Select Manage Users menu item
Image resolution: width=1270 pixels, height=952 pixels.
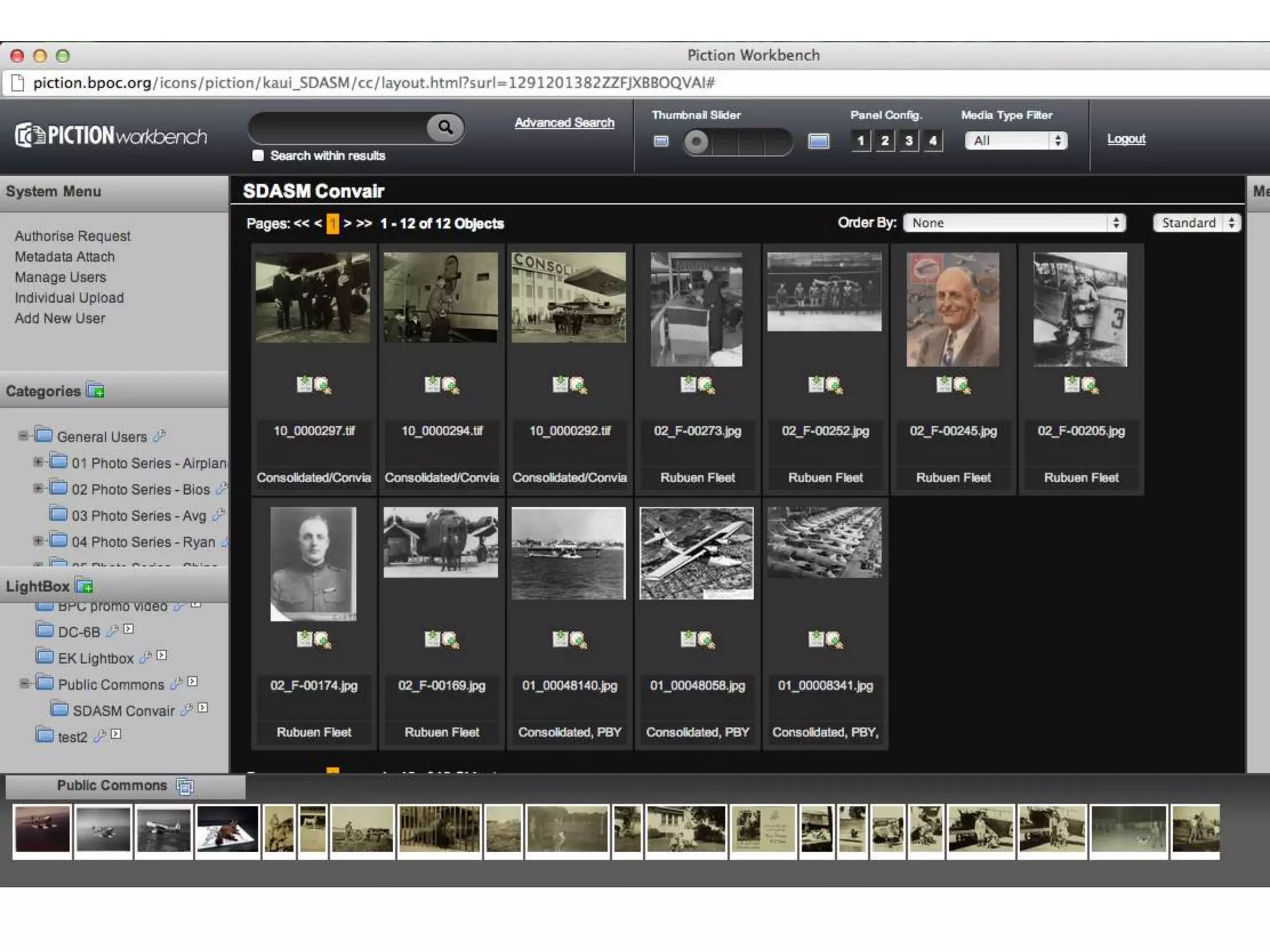pyautogui.click(x=60, y=277)
